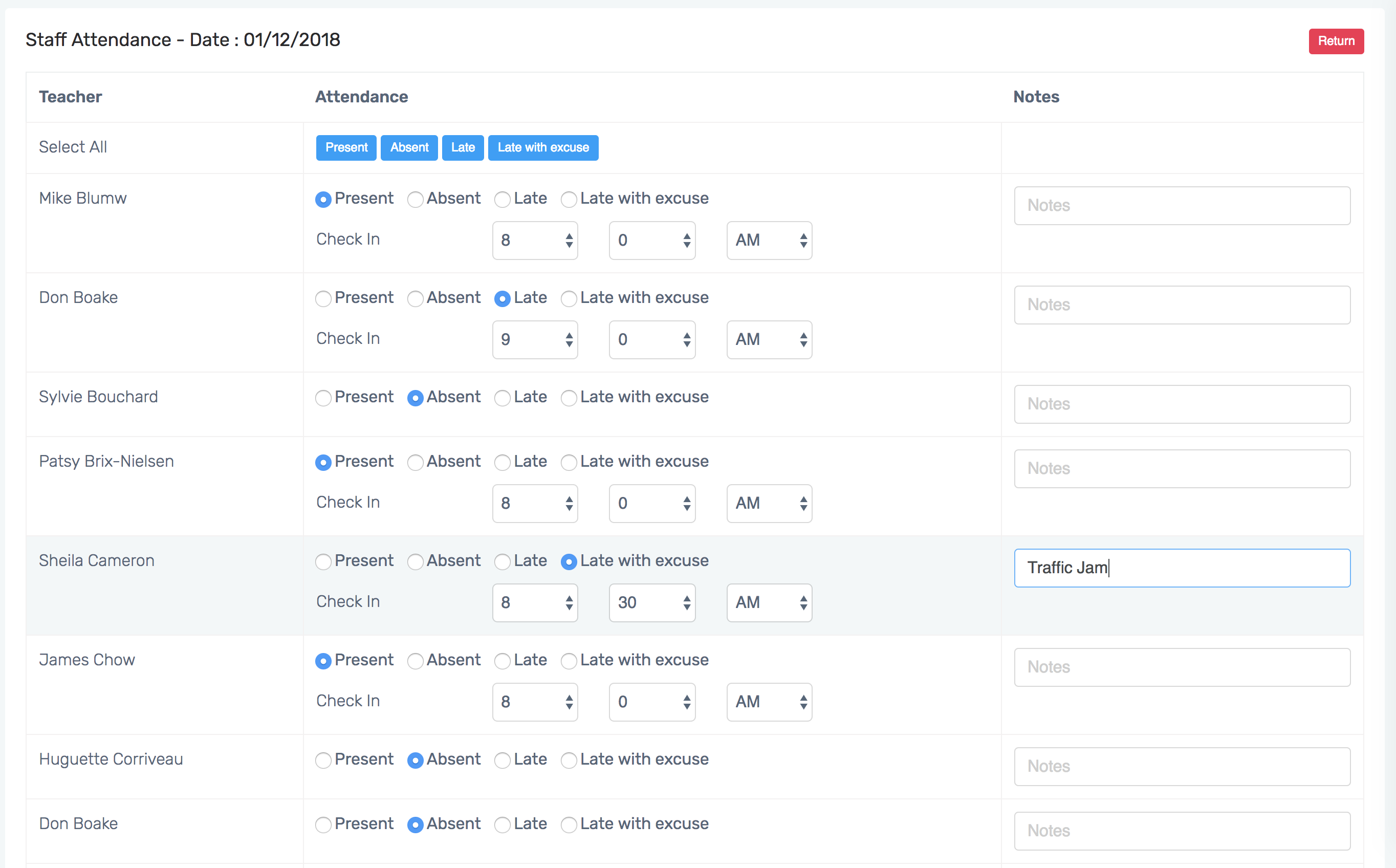Set Huguette Corriveau to Present
The image size is (1396, 868).
pyautogui.click(x=324, y=760)
